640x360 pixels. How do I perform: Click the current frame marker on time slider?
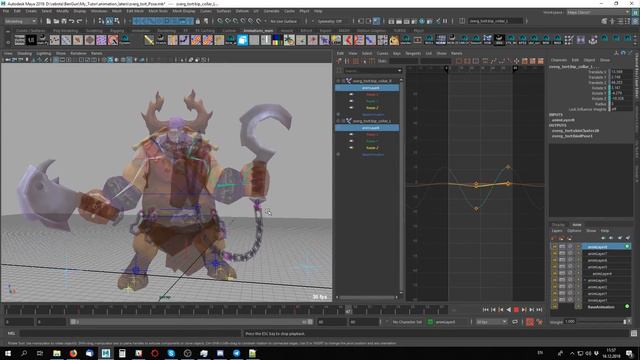(x=348, y=310)
